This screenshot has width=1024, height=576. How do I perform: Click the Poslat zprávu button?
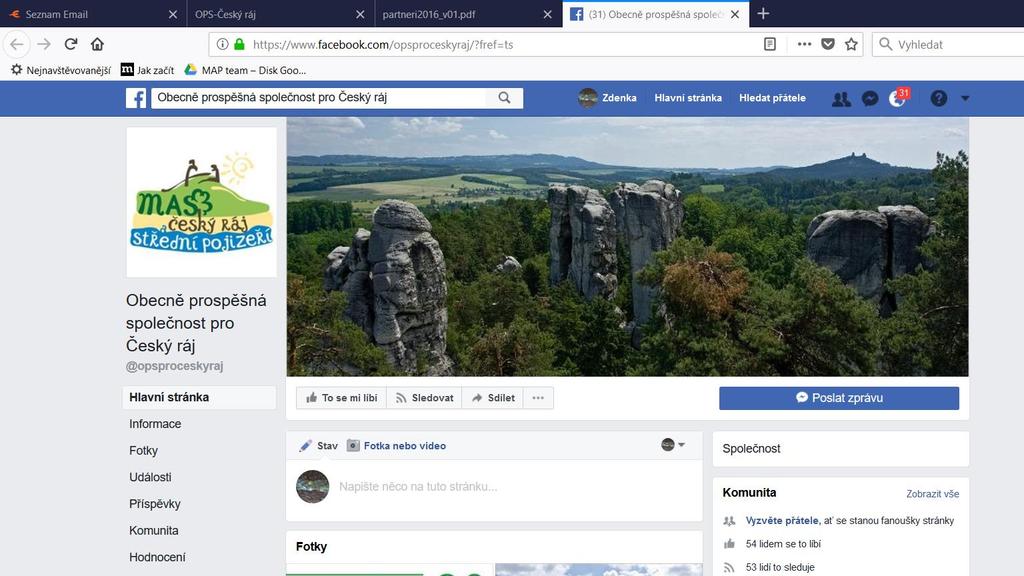coord(839,398)
